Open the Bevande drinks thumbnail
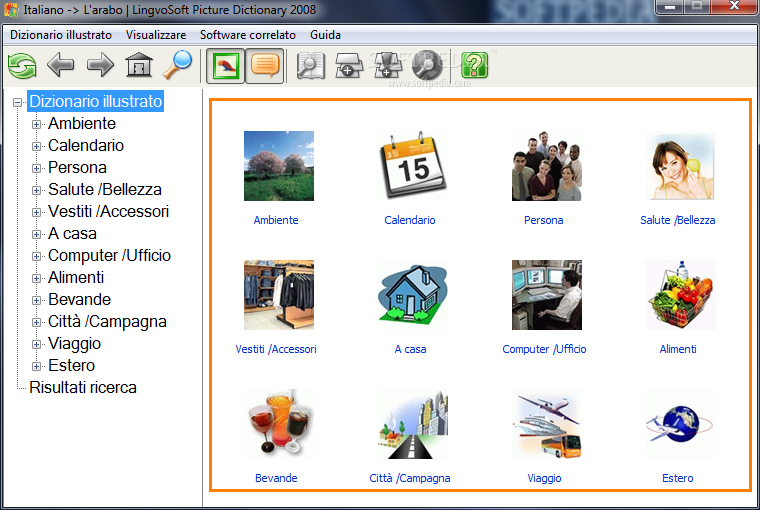This screenshot has height=510, width=760. (x=279, y=424)
